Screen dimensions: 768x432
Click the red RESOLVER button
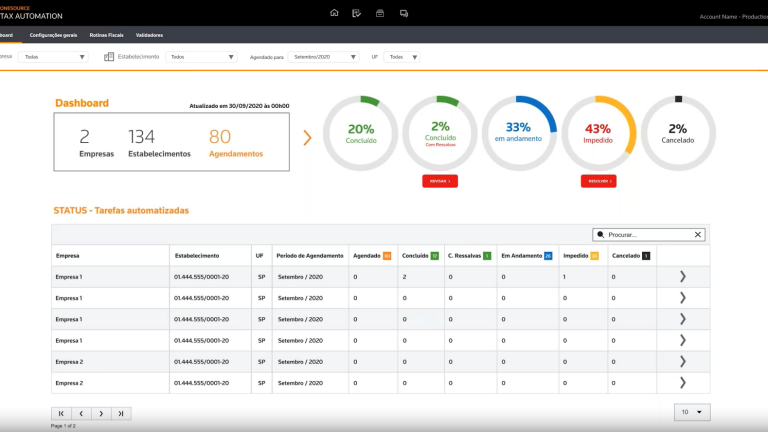coord(599,181)
